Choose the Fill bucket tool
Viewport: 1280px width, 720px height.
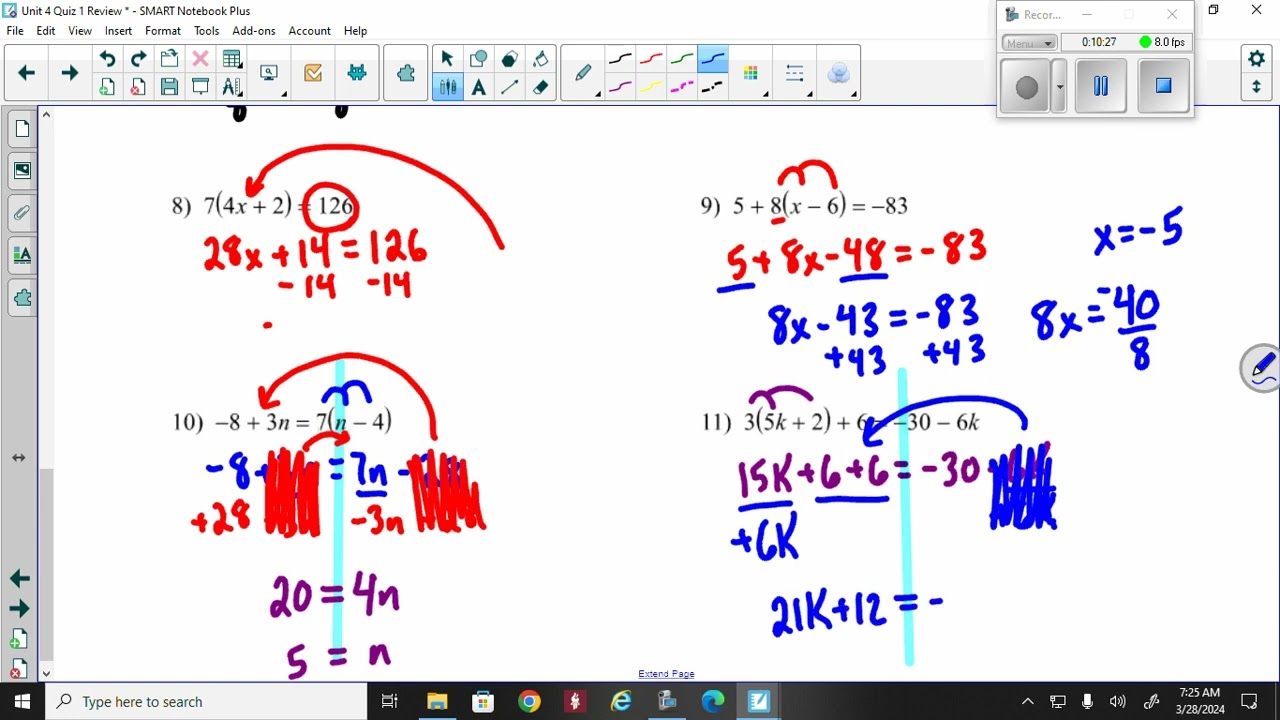click(x=540, y=59)
